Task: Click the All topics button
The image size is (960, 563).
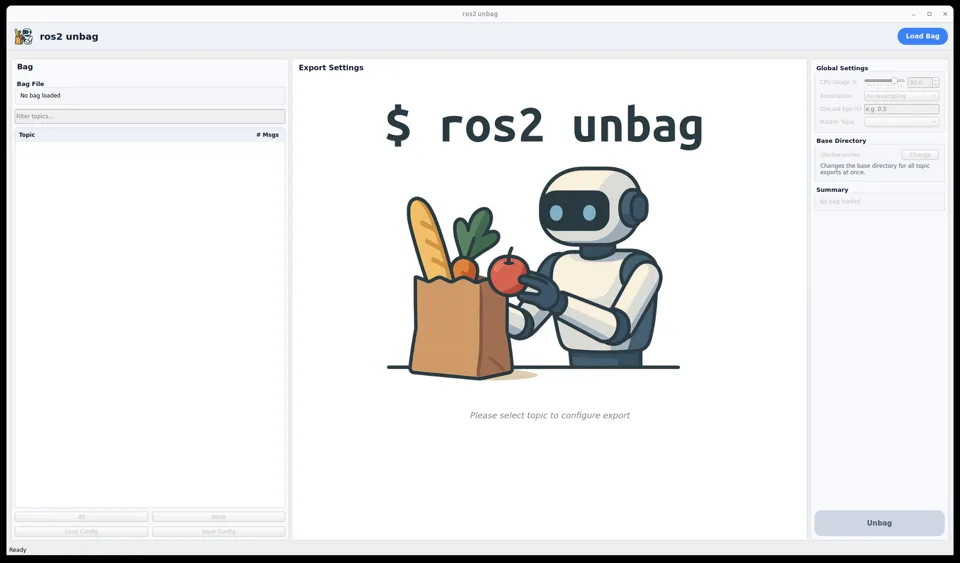Action: pyautogui.click(x=81, y=516)
